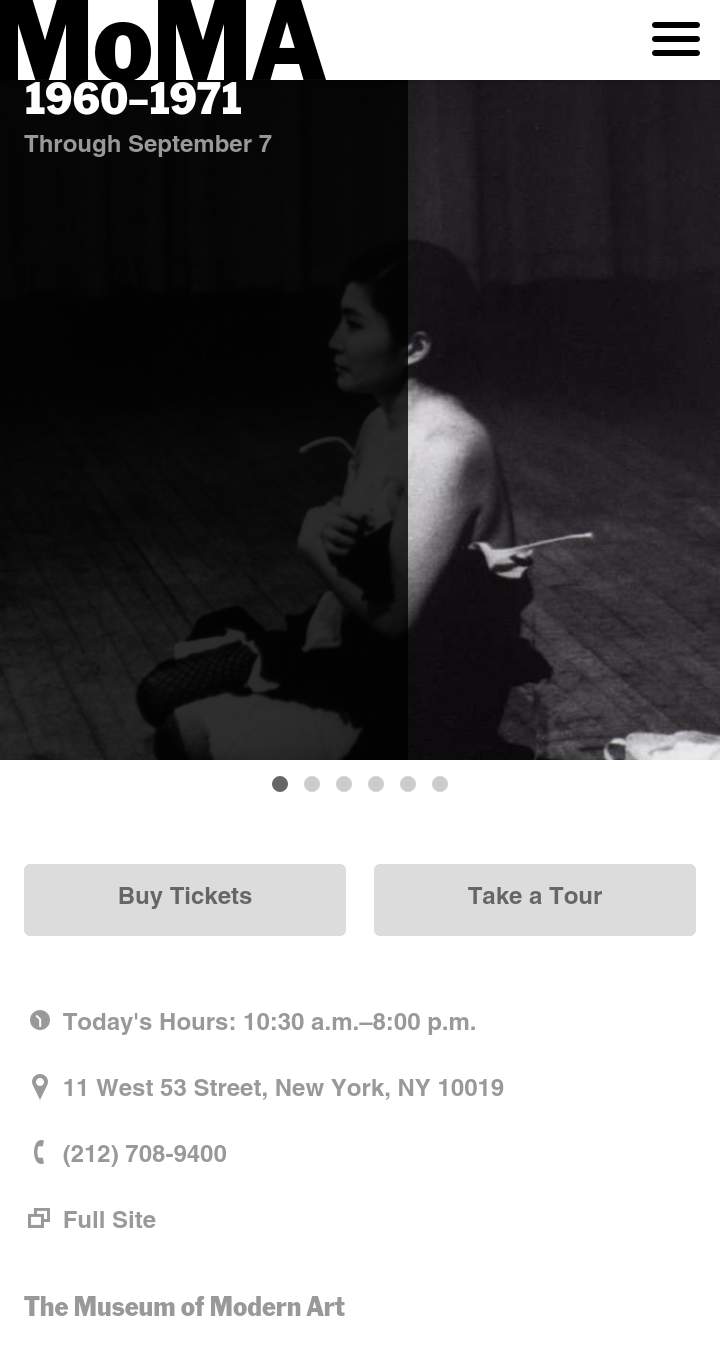
Task: Click the Buy Tickets button
Action: tap(185, 900)
